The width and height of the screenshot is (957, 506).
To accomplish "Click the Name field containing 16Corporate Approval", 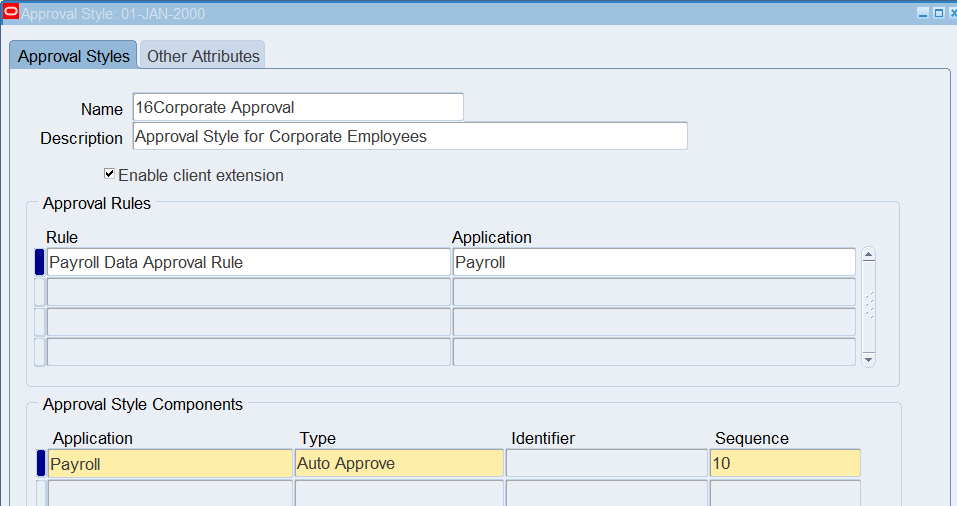I will pyautogui.click(x=297, y=107).
